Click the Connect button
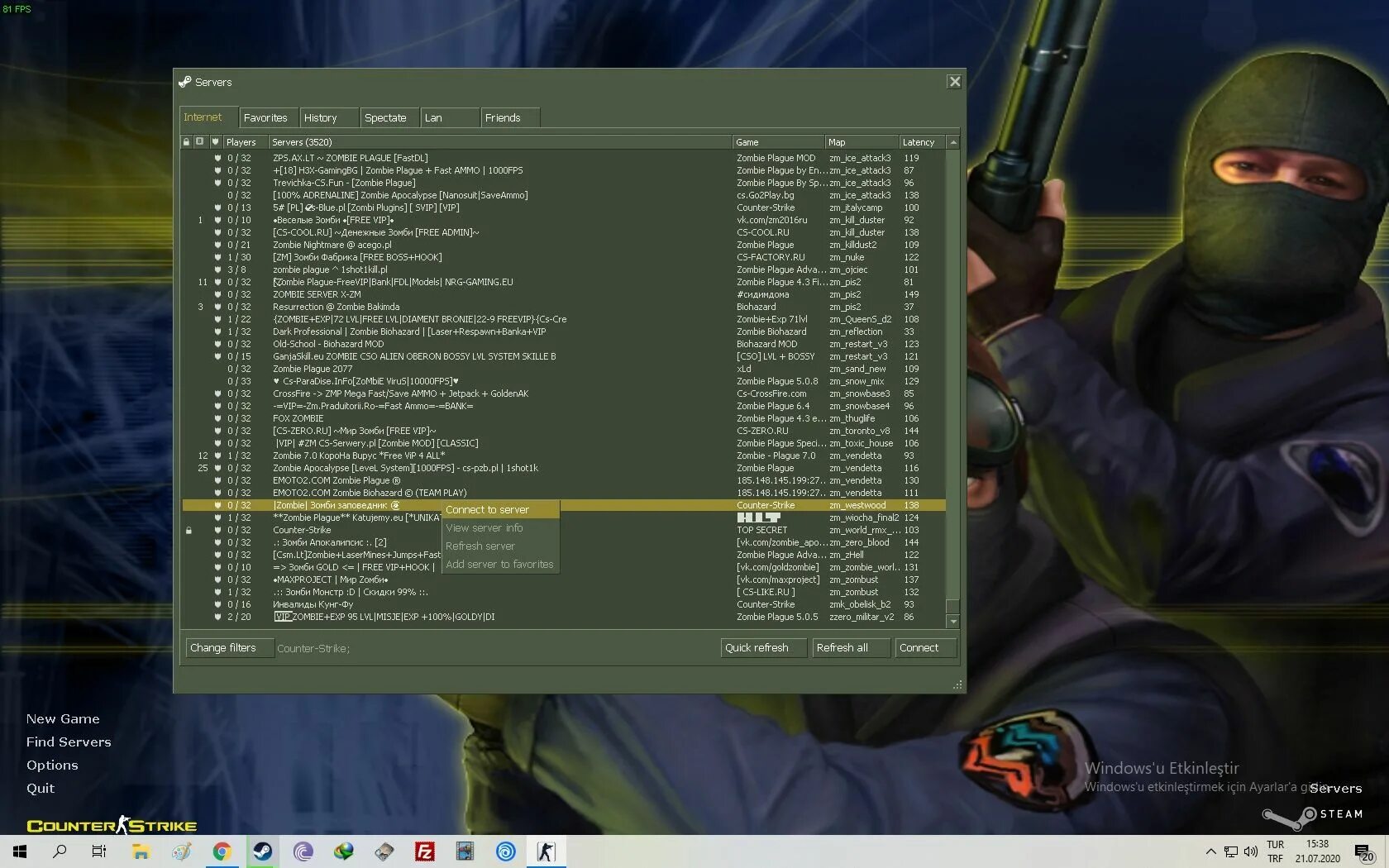1389x868 pixels. point(925,647)
